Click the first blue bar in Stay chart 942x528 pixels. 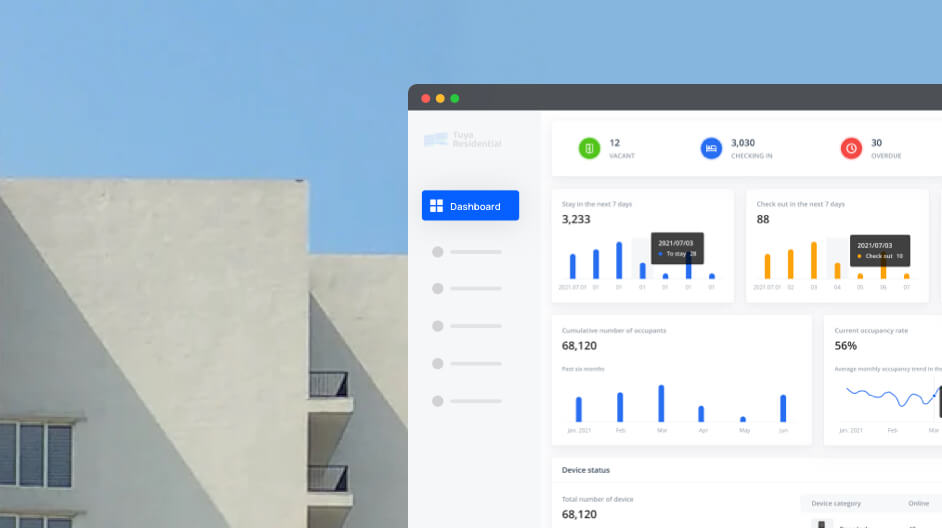(x=573, y=266)
